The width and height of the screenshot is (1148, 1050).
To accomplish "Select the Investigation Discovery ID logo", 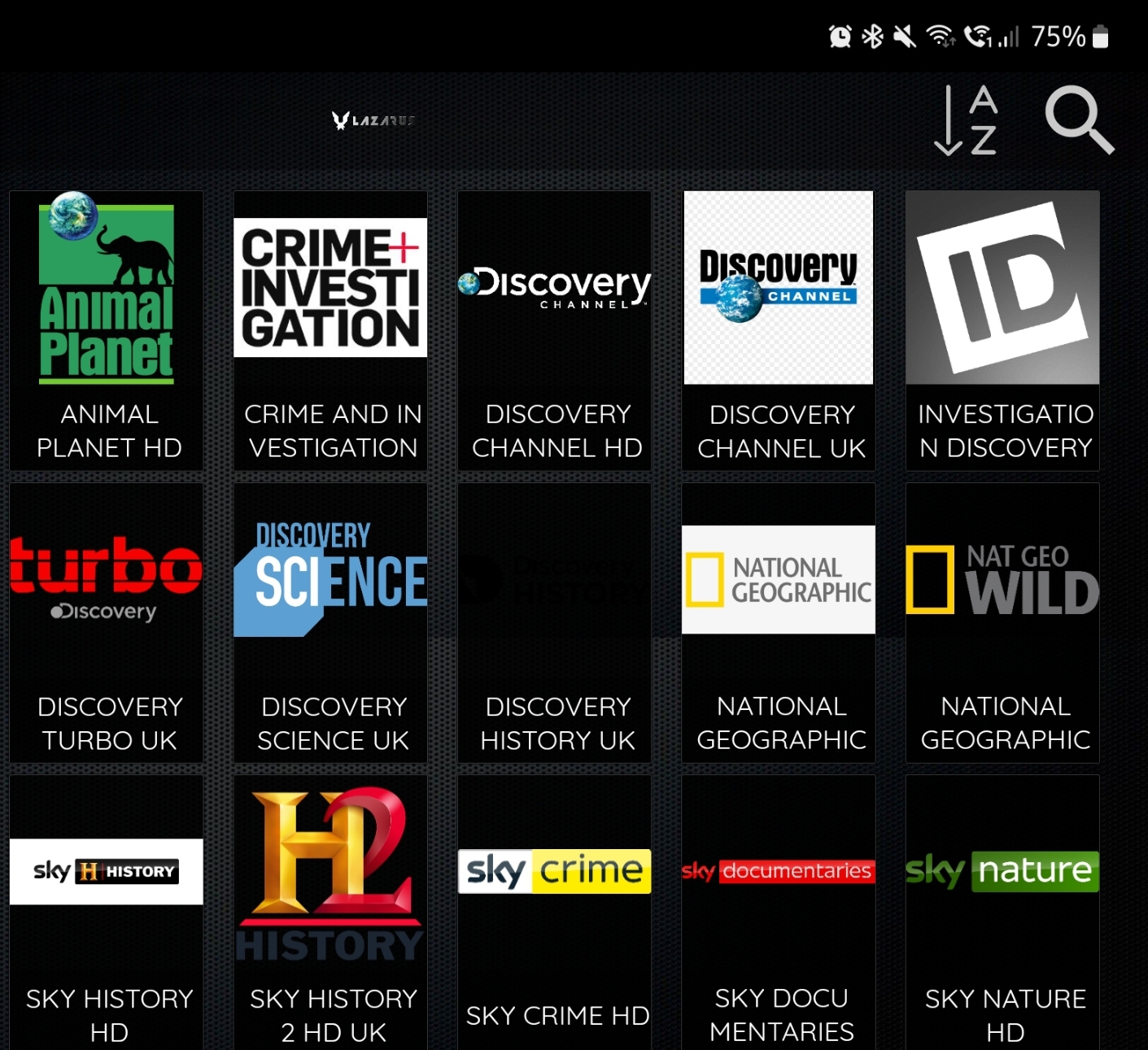I will 1002,287.
